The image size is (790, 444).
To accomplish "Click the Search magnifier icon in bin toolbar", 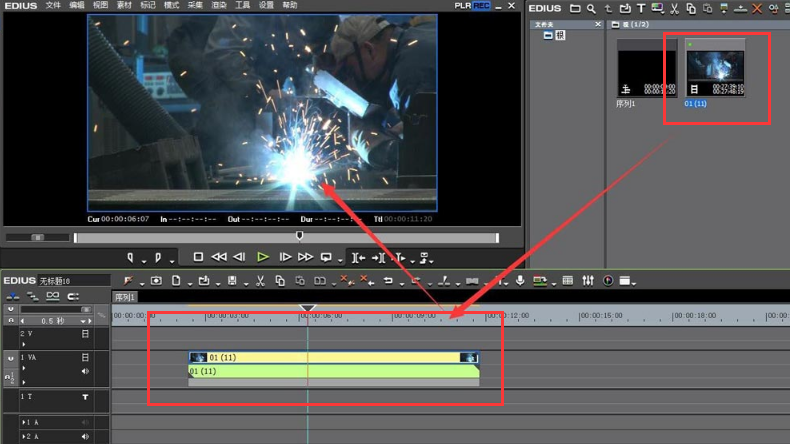I will coord(591,8).
